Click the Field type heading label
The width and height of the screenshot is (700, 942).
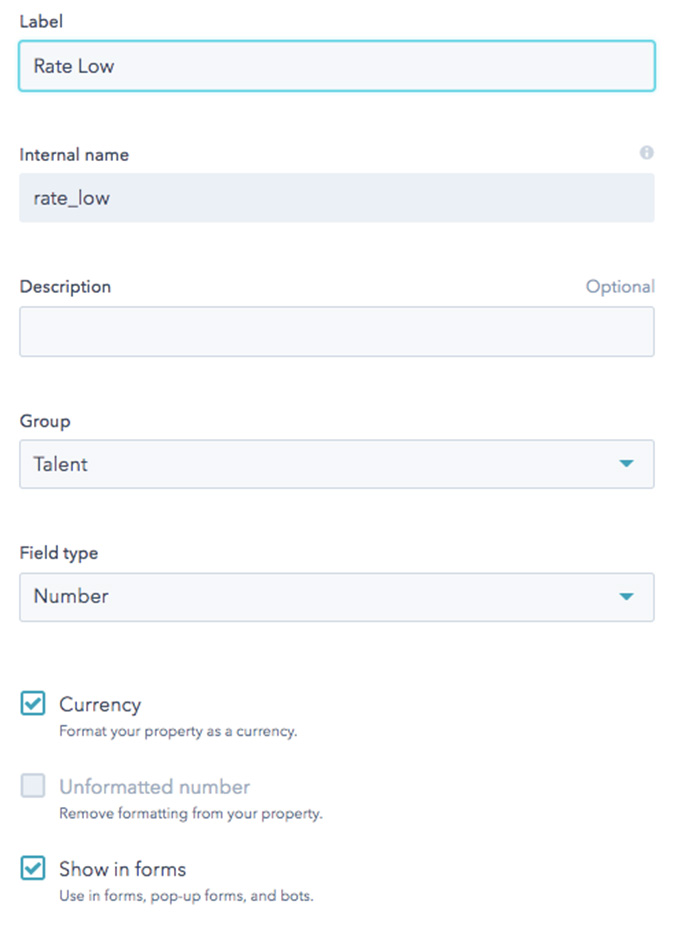[x=59, y=553]
